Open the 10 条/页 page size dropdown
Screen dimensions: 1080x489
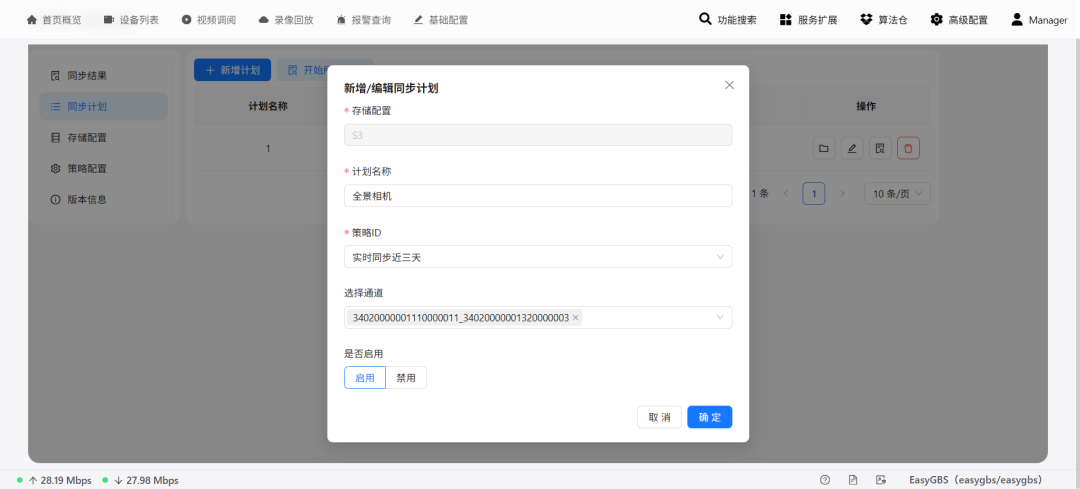click(897, 194)
